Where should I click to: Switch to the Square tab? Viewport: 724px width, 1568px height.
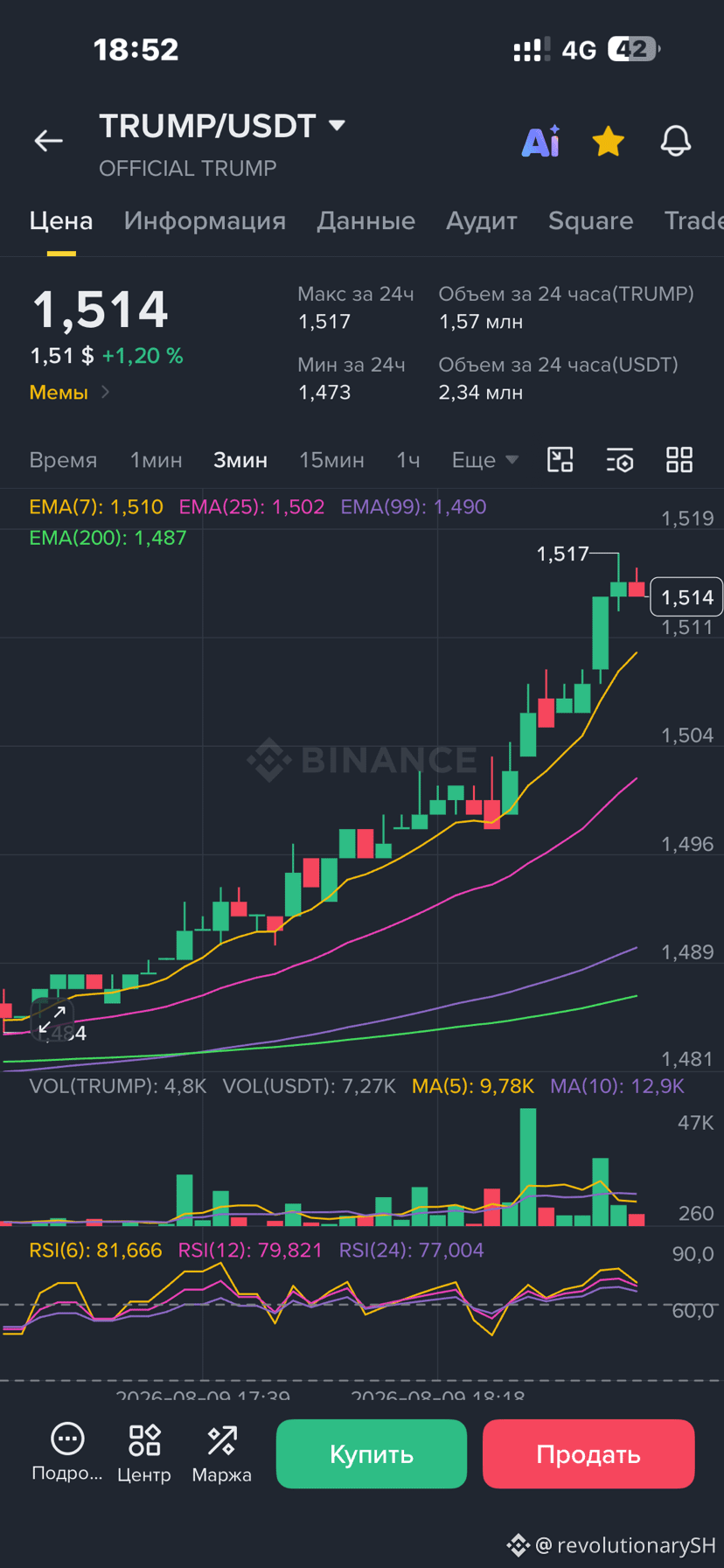[x=590, y=220]
